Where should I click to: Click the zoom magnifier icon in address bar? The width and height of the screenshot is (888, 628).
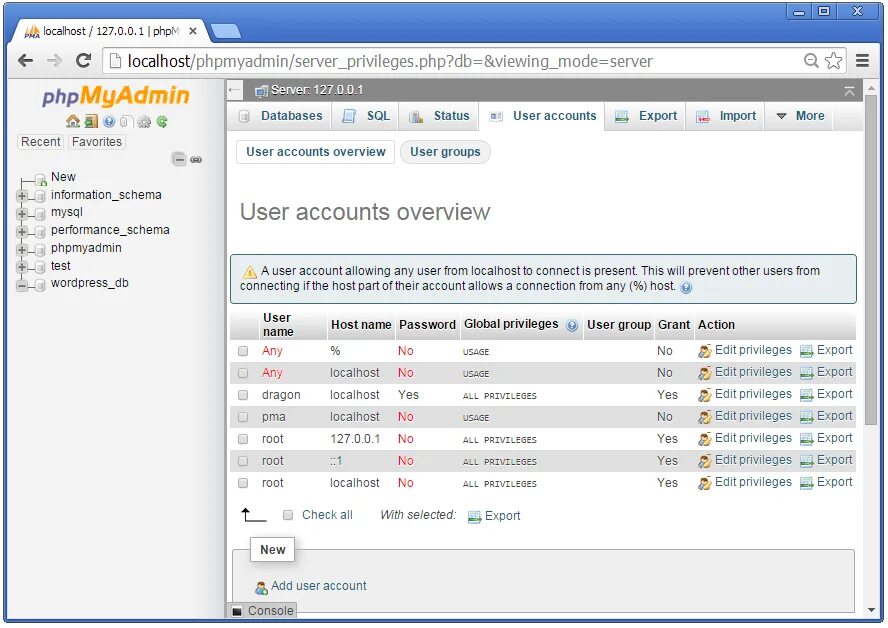(x=811, y=61)
